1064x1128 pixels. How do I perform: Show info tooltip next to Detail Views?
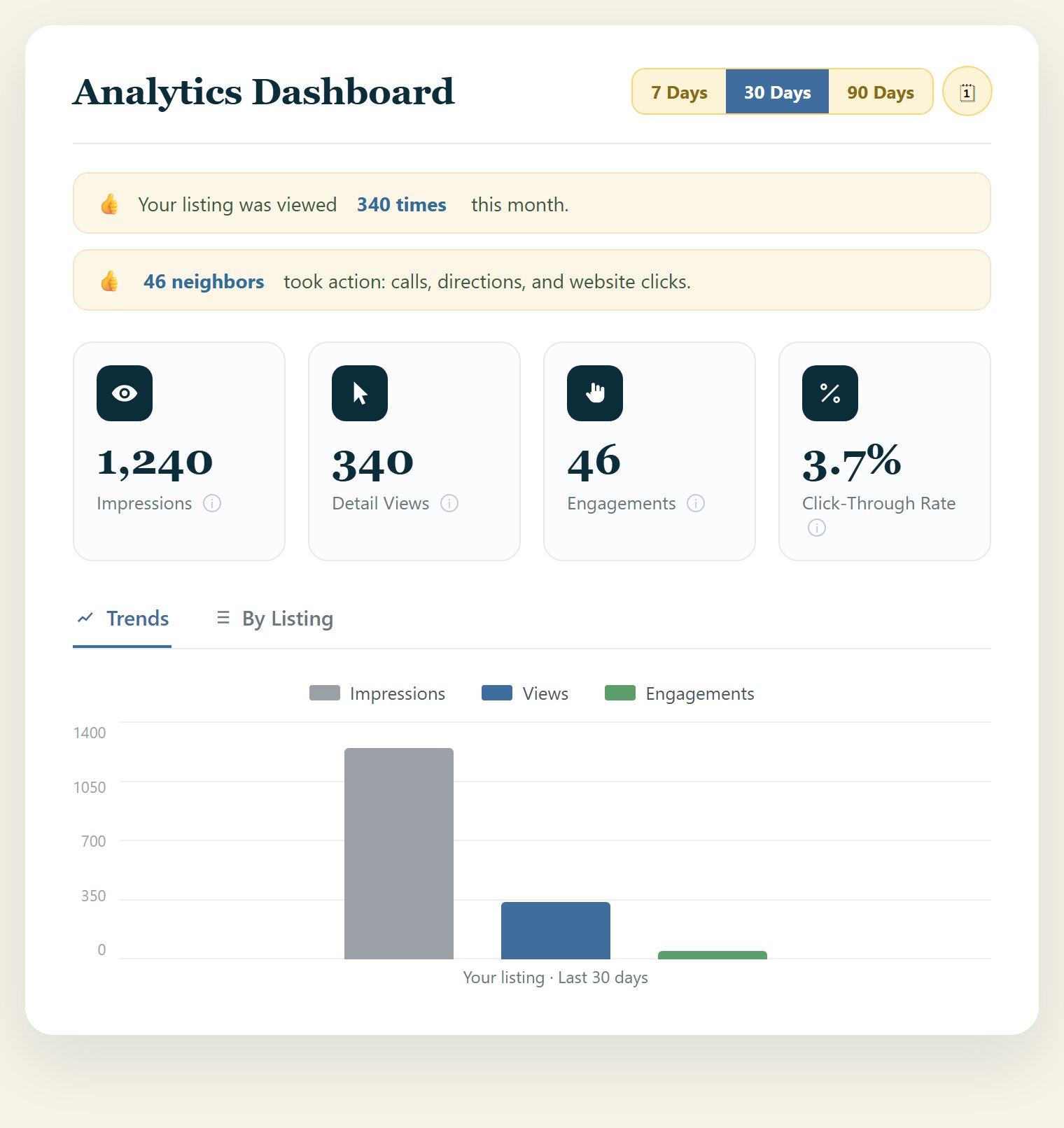(449, 503)
